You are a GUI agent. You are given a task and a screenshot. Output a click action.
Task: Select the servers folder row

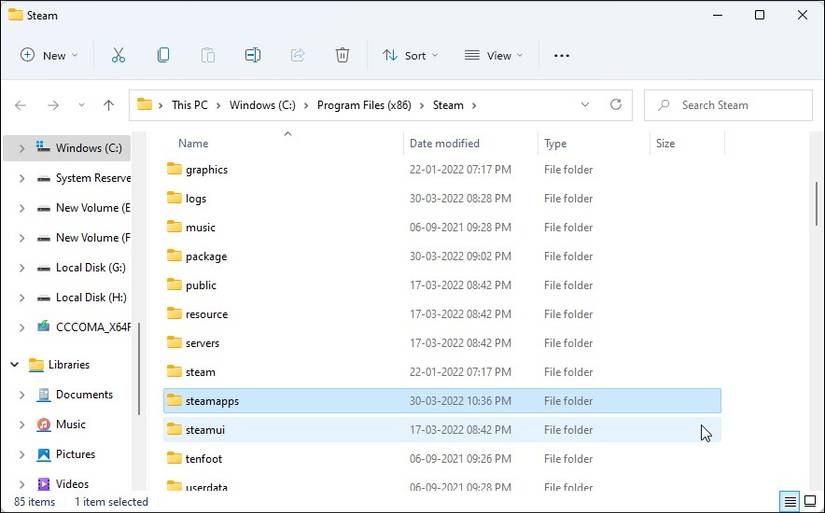(442, 343)
